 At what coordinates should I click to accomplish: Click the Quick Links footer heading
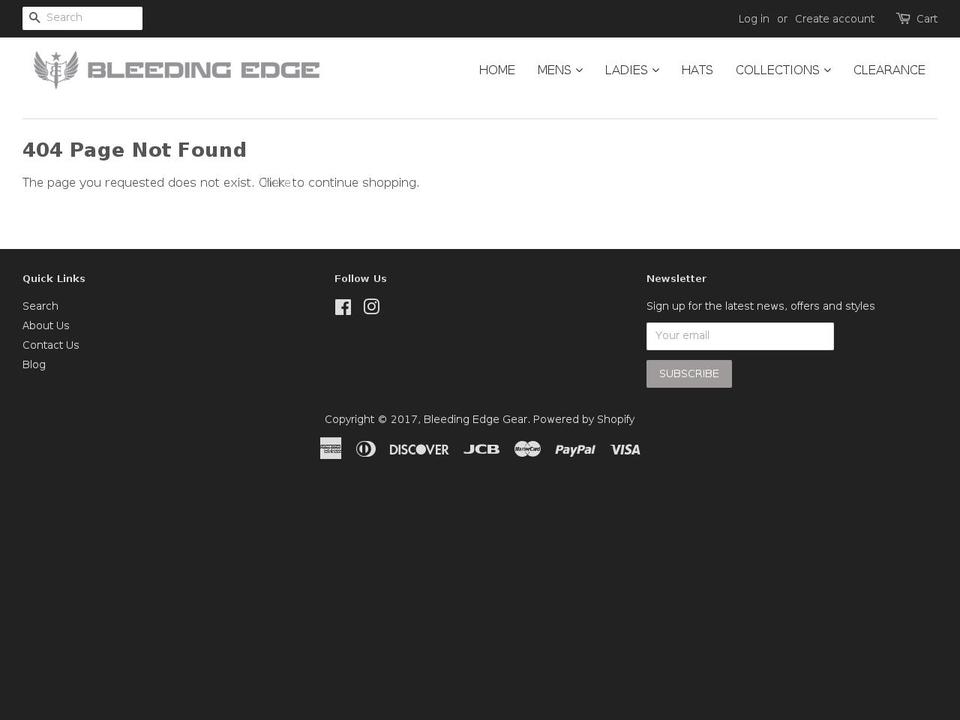click(x=54, y=279)
